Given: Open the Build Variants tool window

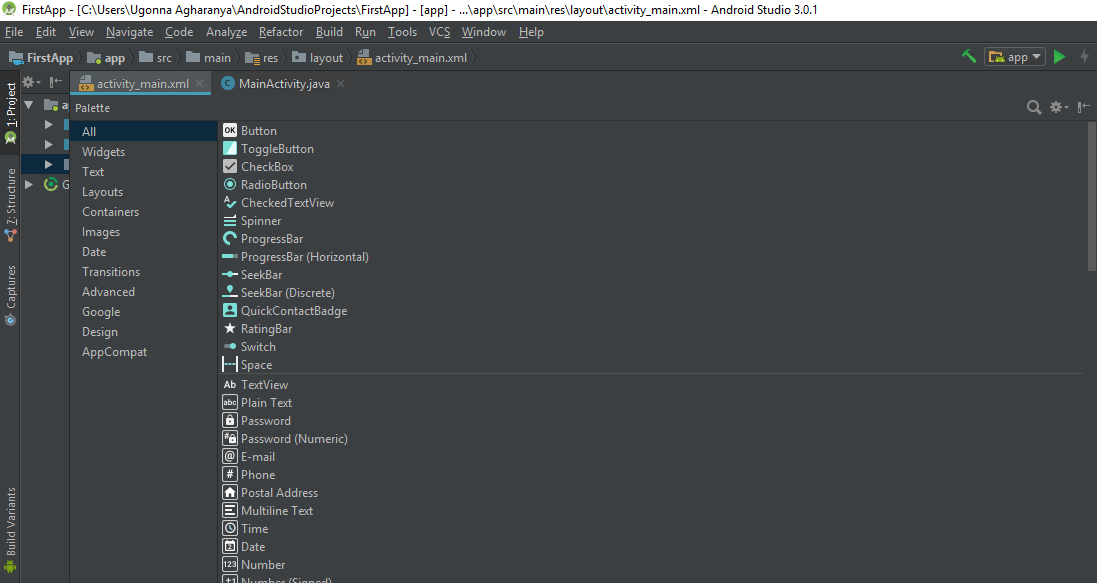Looking at the screenshot, I should [10, 530].
